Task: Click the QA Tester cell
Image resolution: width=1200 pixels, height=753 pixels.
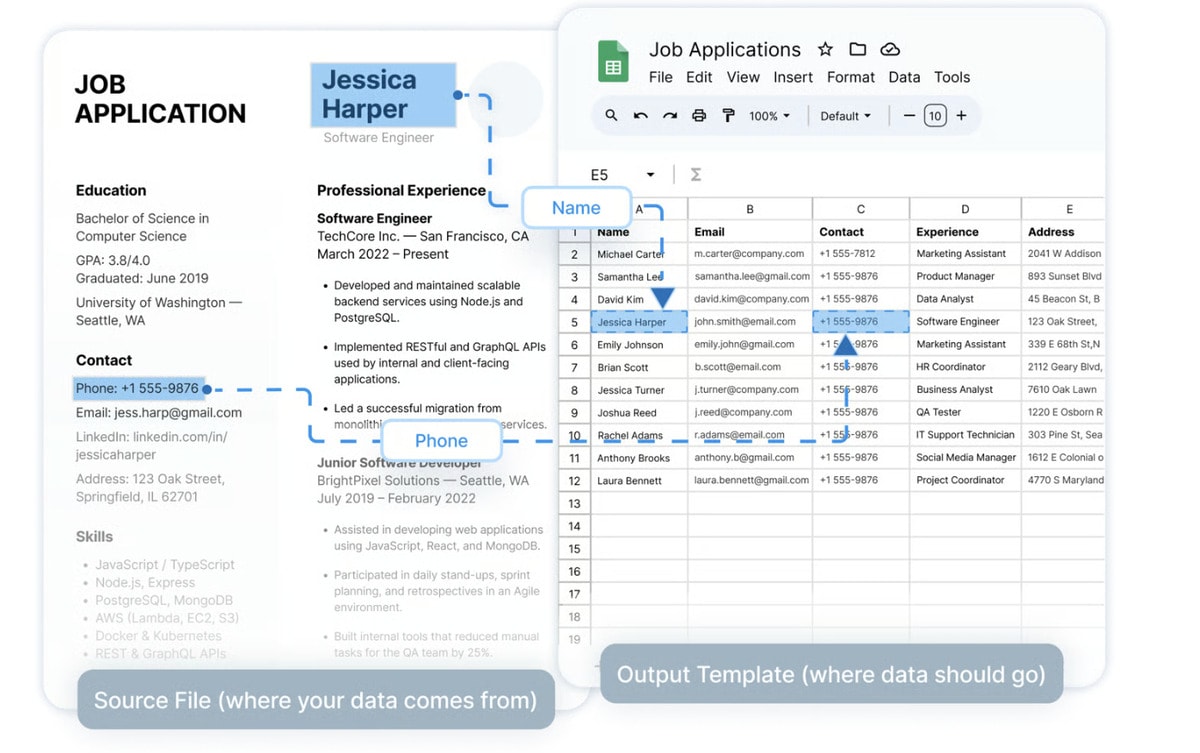Action: 965,412
